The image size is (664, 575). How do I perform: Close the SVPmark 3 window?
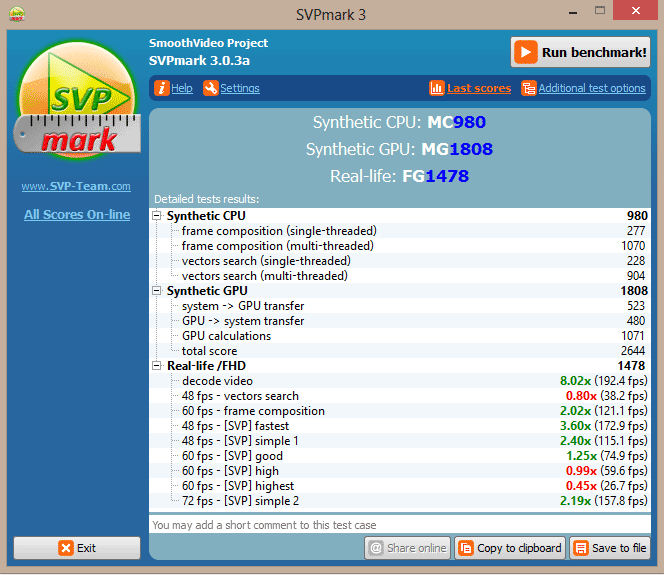[635, 10]
